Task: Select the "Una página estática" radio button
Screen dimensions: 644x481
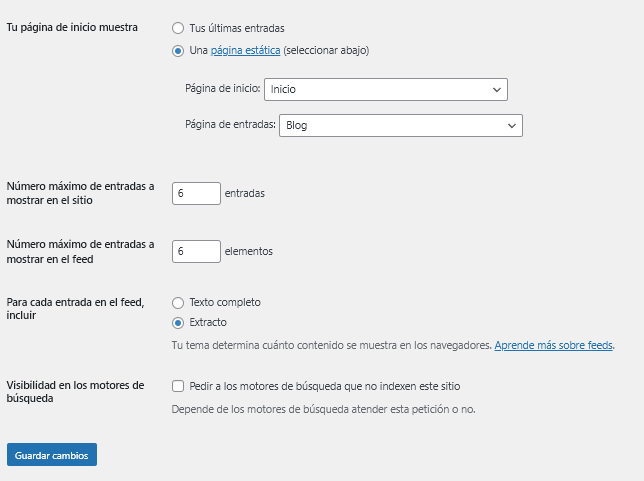Action: tap(178, 50)
